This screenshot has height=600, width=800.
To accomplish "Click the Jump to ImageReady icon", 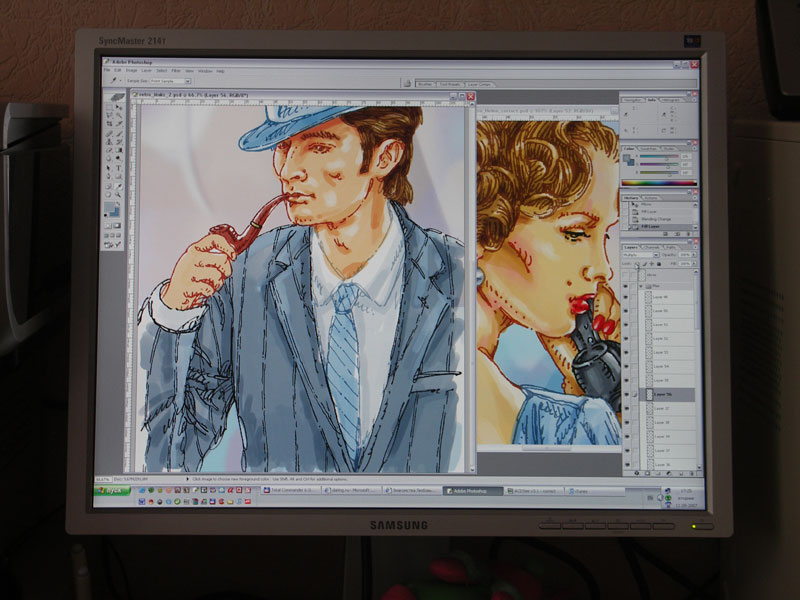I will click(114, 245).
